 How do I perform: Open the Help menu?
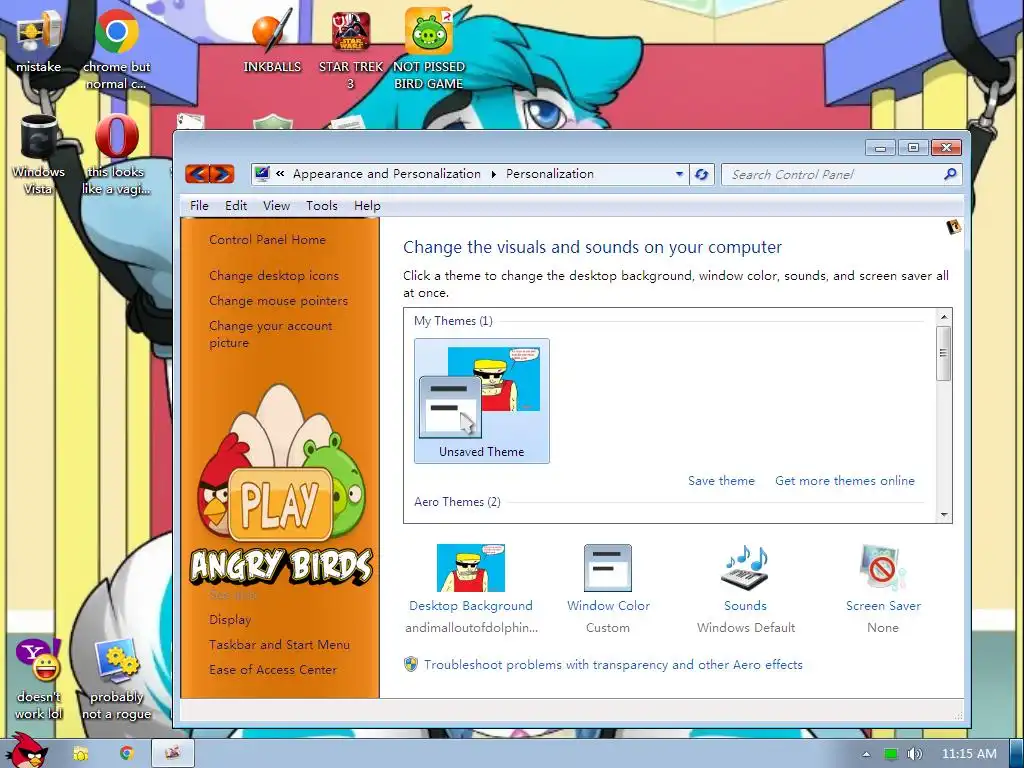(x=367, y=206)
